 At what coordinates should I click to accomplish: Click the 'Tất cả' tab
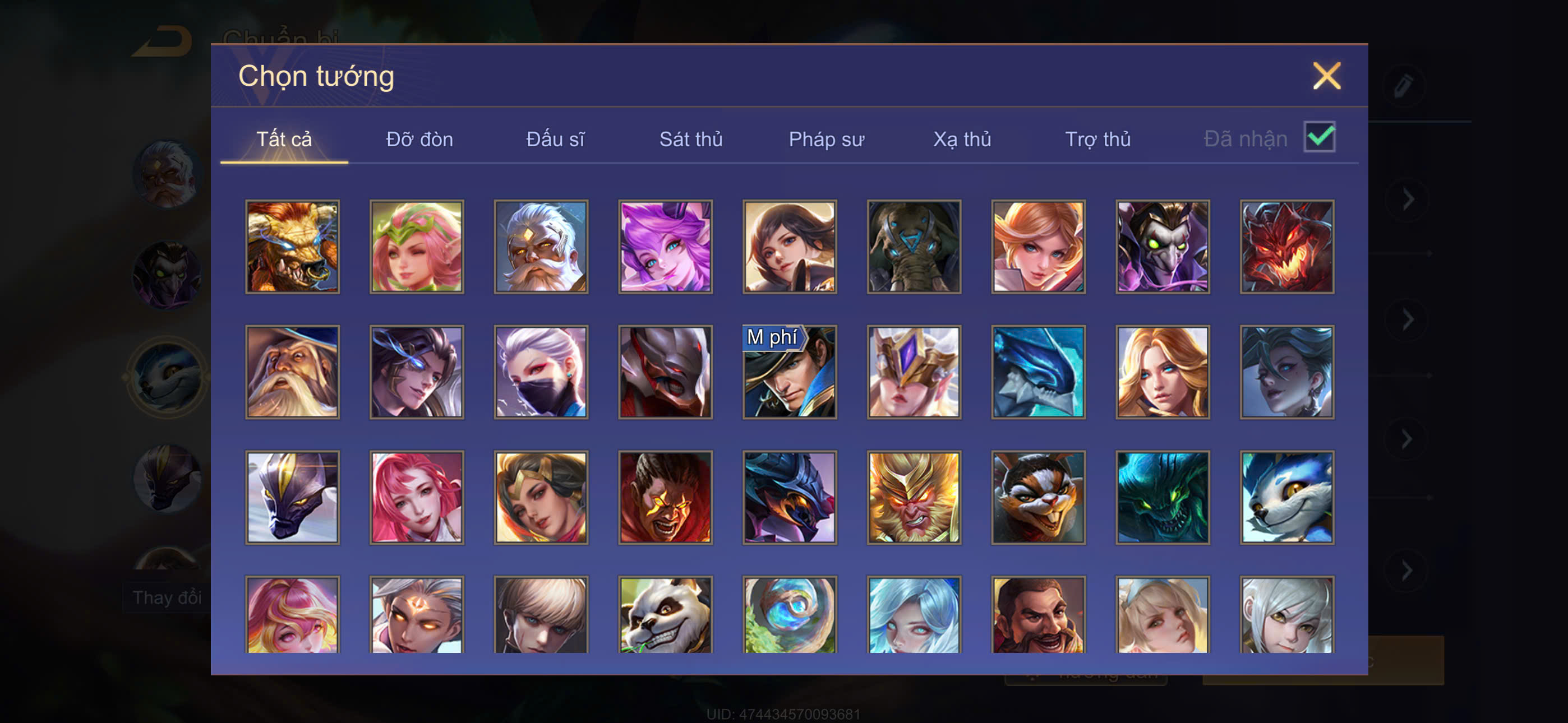284,140
